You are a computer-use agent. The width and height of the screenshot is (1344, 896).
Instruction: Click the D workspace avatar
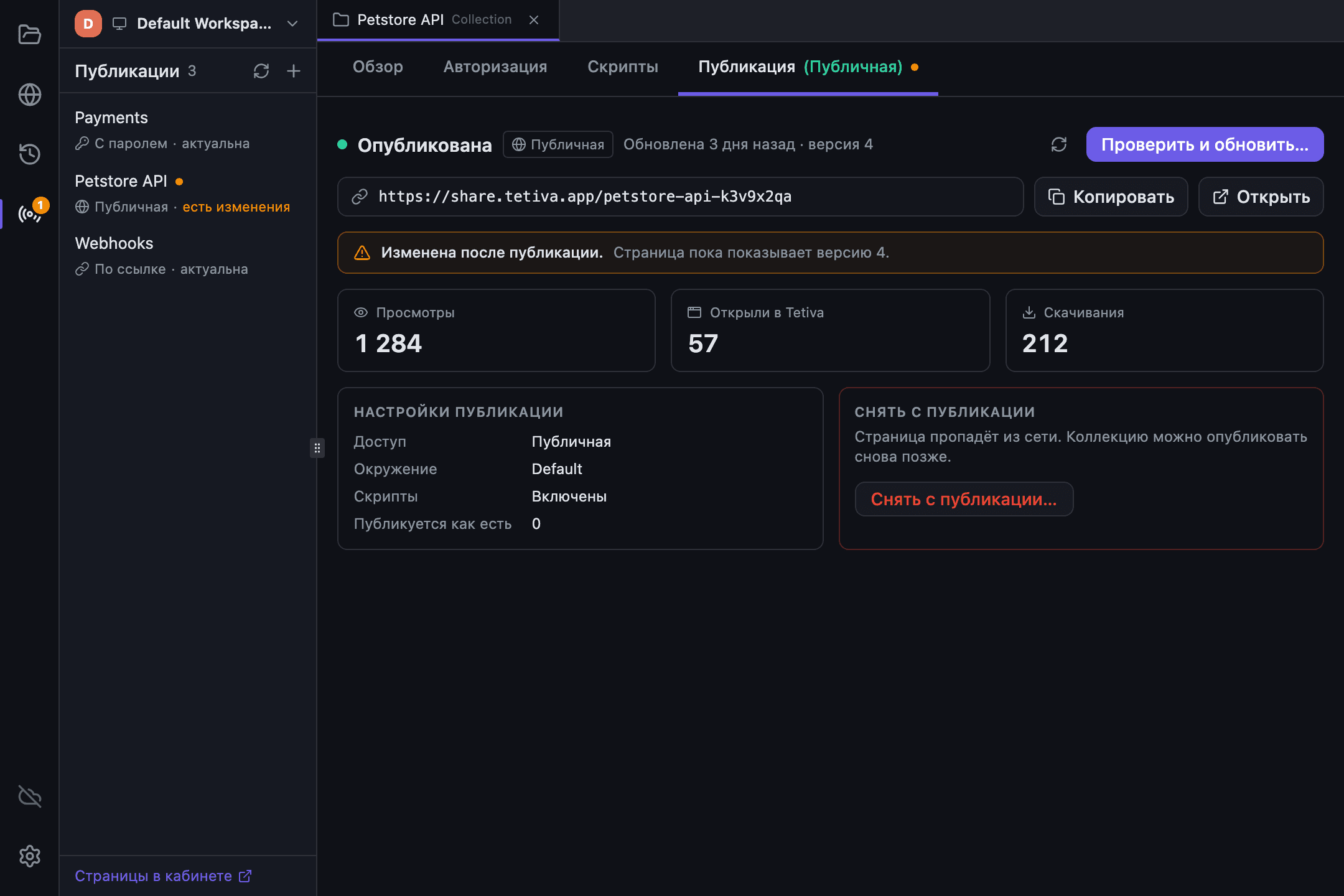(88, 24)
